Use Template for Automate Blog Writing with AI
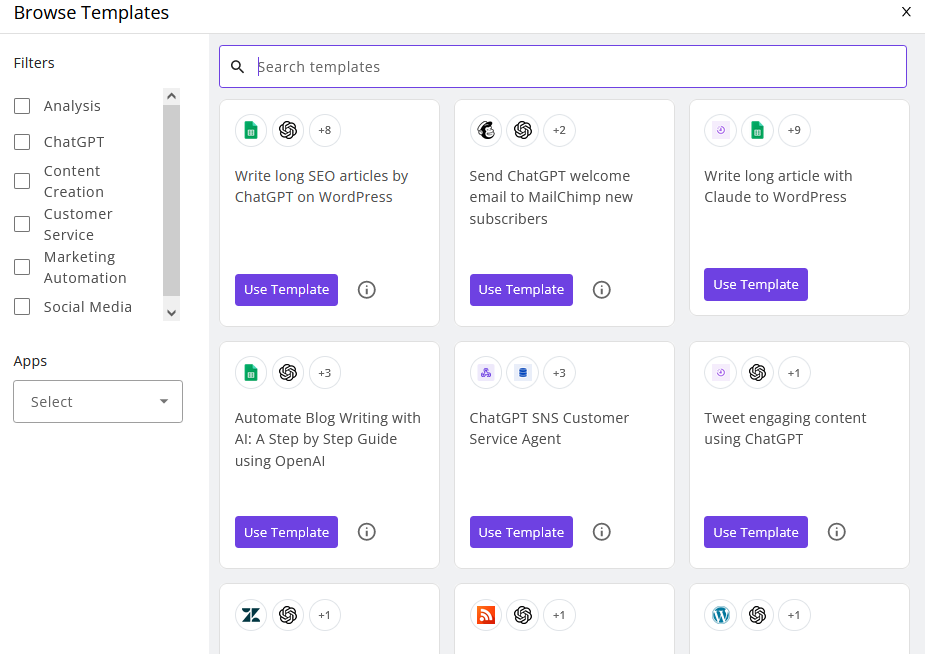 point(286,532)
